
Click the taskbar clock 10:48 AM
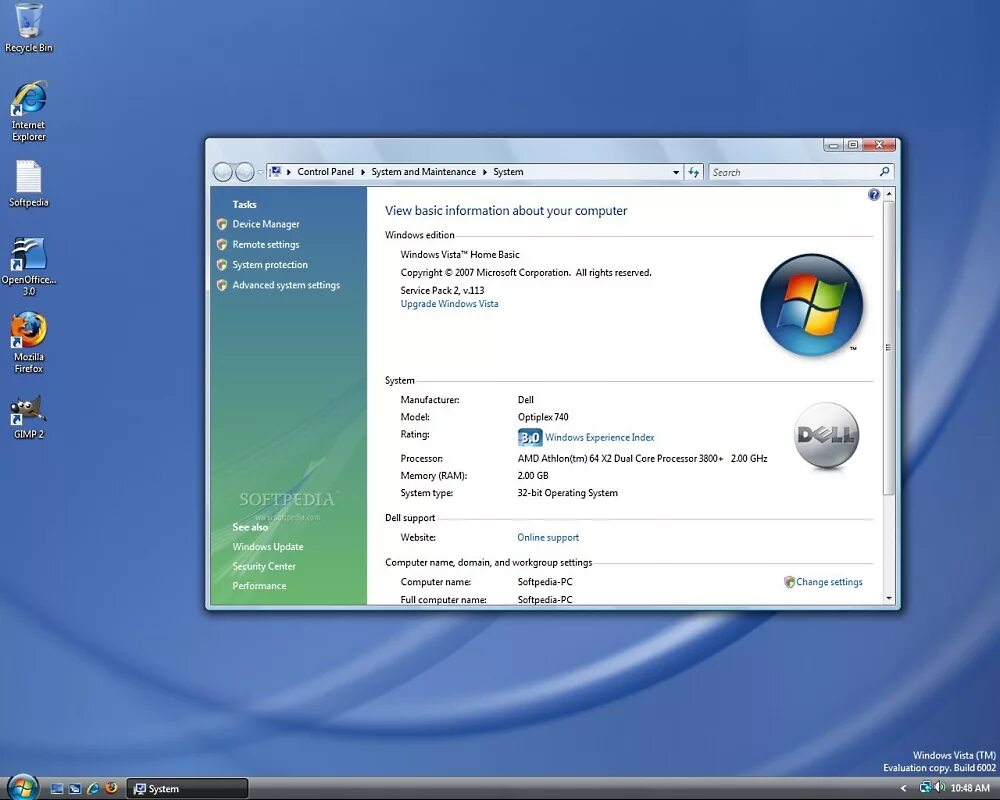point(970,789)
